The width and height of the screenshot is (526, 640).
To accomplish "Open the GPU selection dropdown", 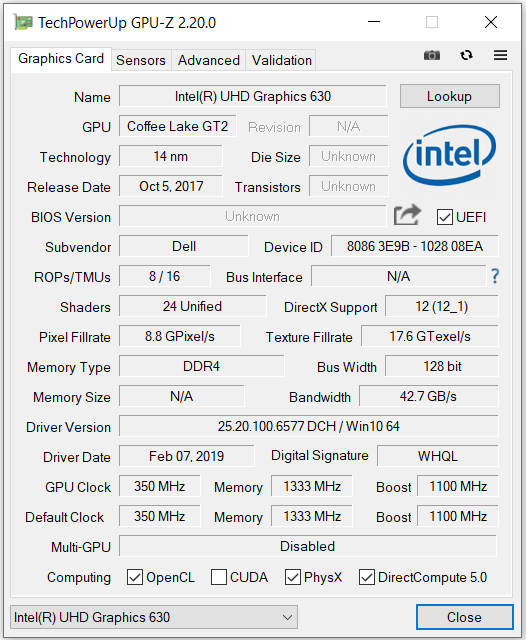I will pyautogui.click(x=154, y=617).
